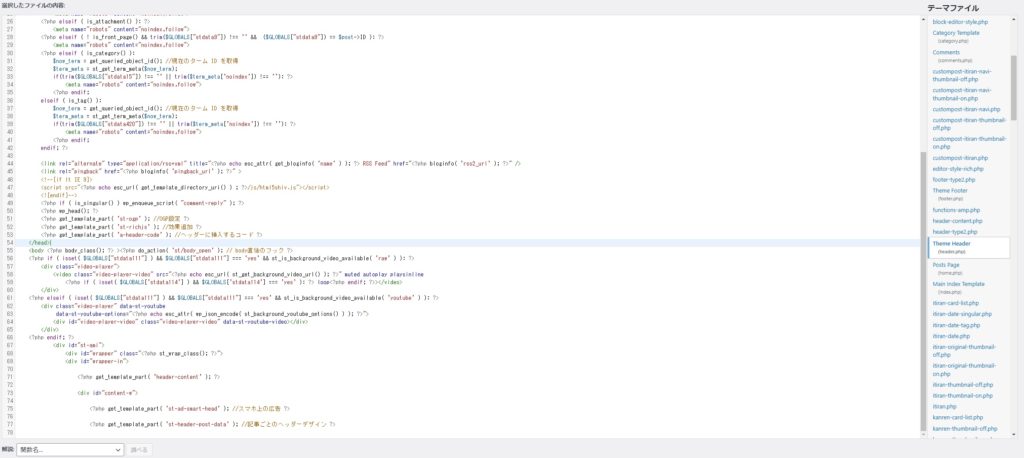Open footer-type2.php file

click(x=954, y=180)
